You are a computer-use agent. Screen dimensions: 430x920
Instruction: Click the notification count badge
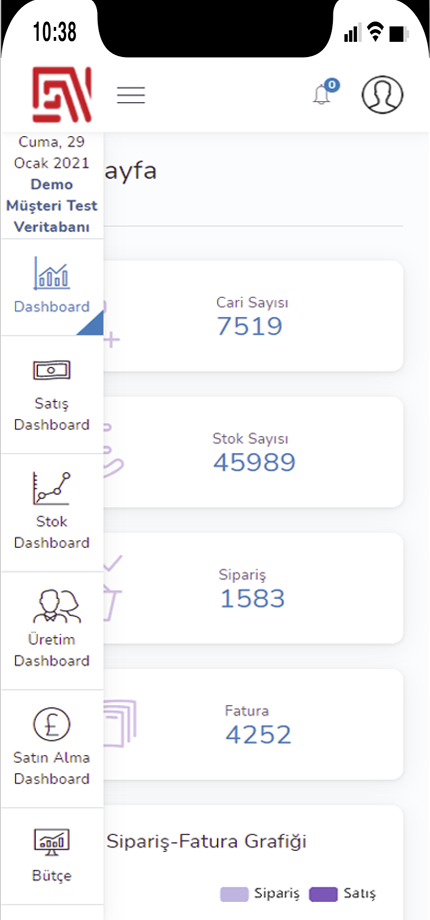pos(332,86)
